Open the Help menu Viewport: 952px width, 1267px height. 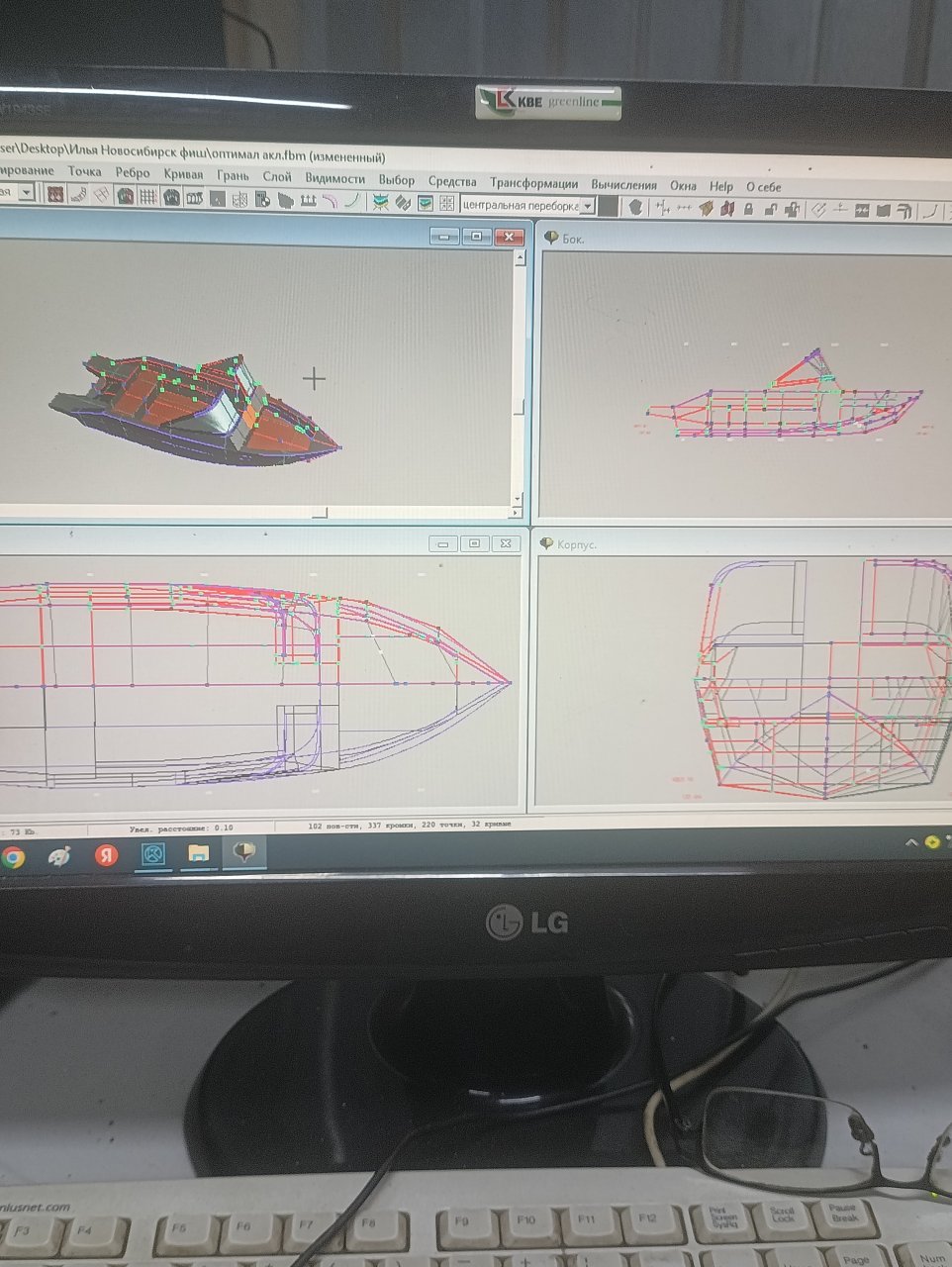[x=721, y=186]
